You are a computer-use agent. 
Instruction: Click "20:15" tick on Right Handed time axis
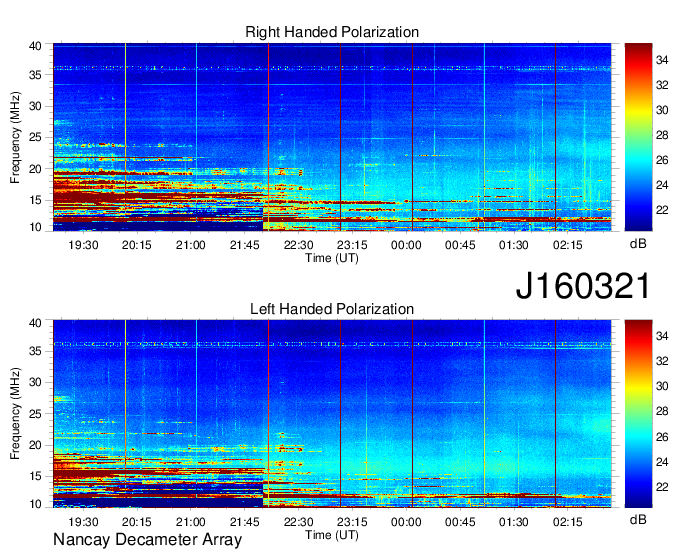(137, 245)
